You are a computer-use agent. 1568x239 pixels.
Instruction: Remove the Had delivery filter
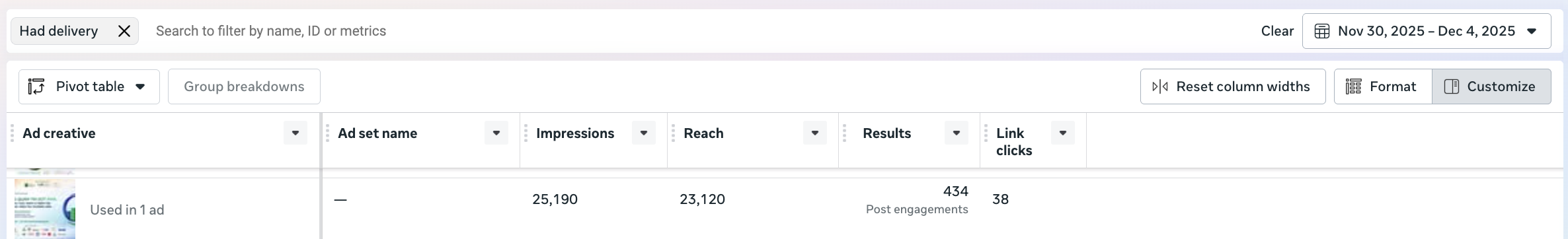124,31
